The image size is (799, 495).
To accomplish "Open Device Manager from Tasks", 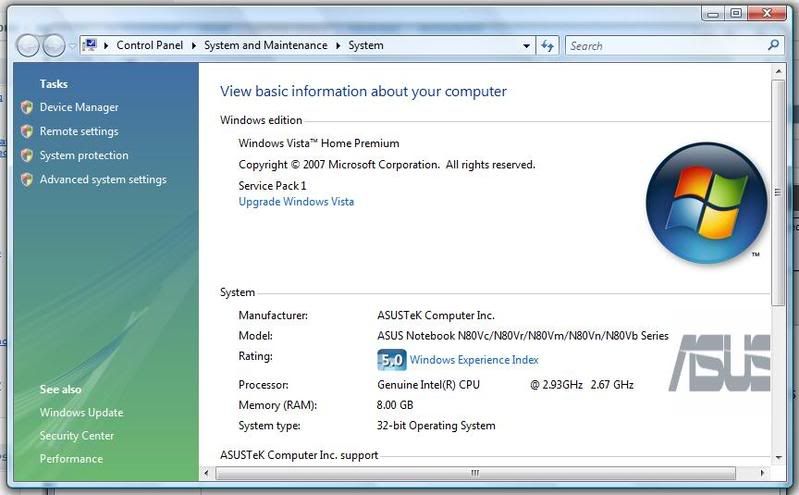I will (79, 107).
